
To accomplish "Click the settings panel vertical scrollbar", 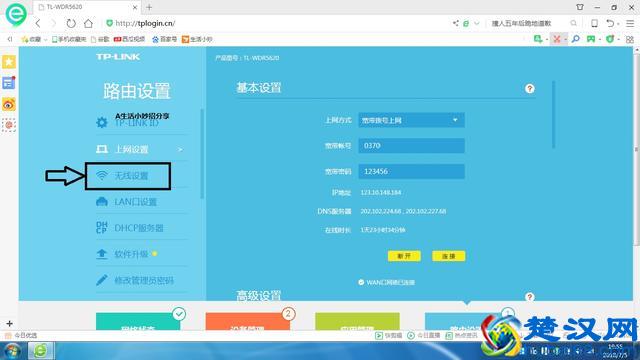I will click(553, 115).
